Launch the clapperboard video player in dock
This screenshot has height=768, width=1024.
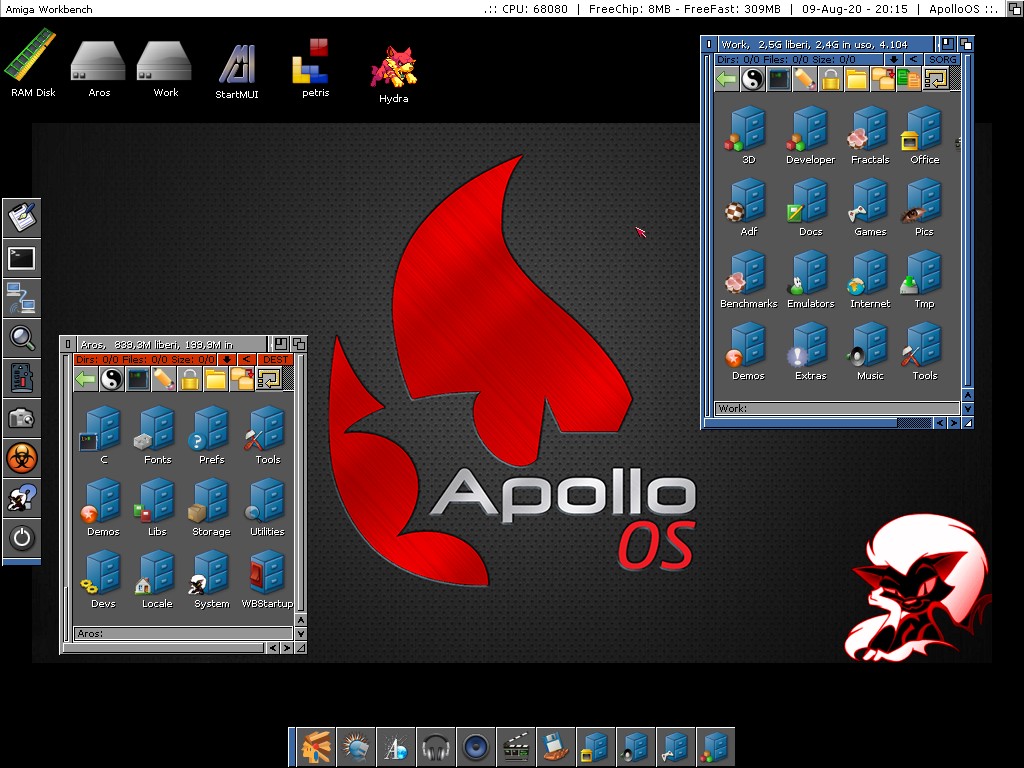coord(515,746)
